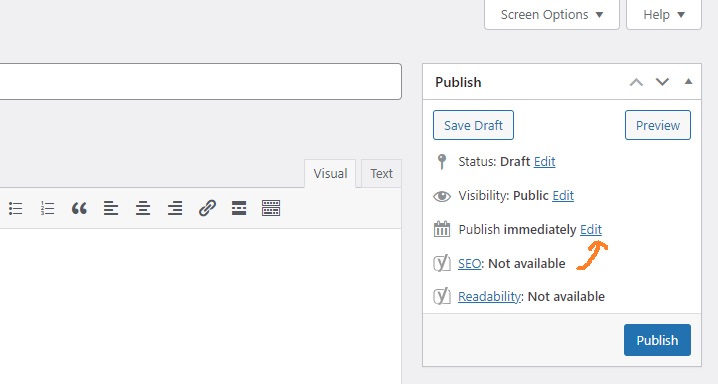Click the Preview button
The width and height of the screenshot is (718, 384).
tap(658, 125)
